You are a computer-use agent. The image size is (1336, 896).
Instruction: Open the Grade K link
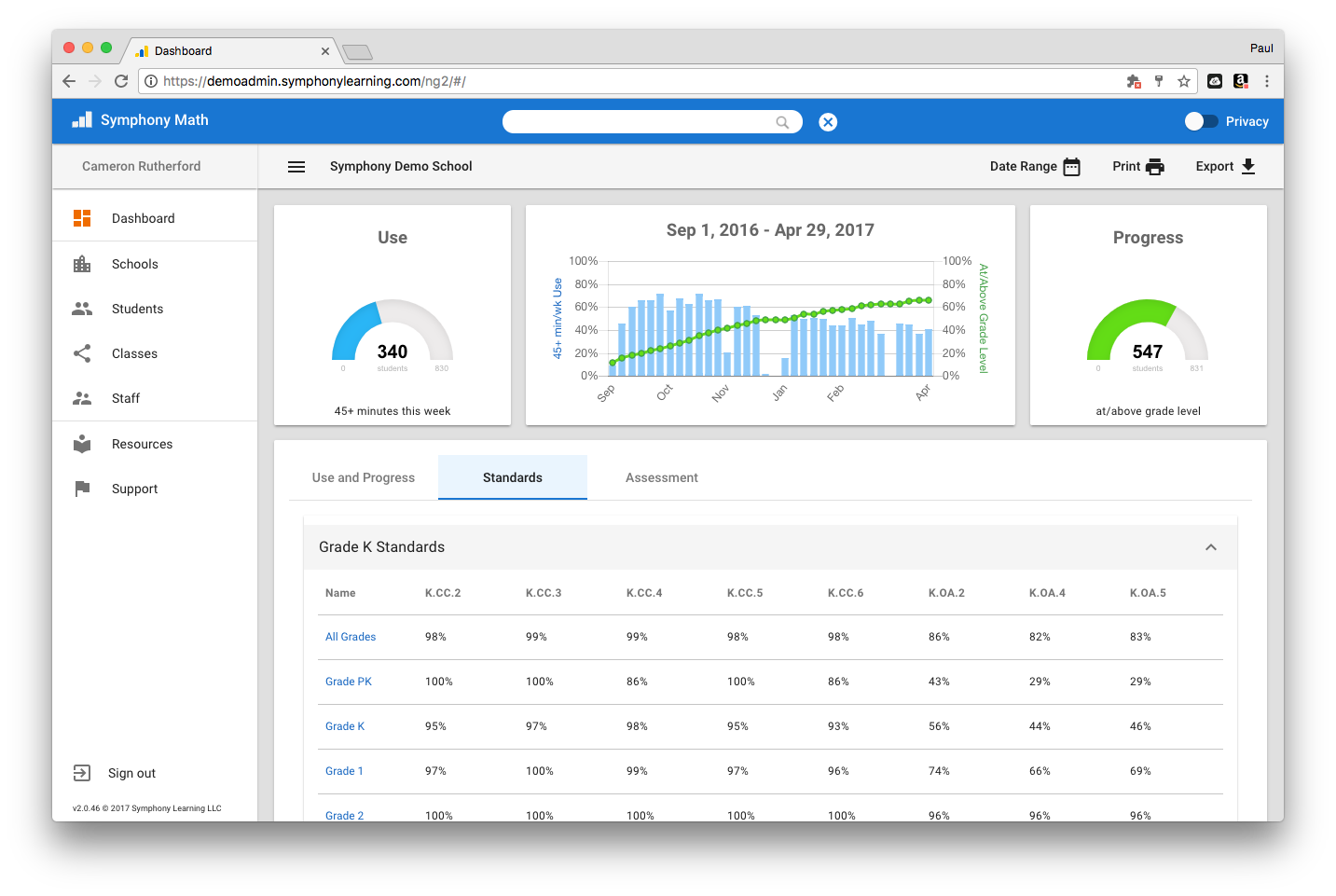coord(345,726)
